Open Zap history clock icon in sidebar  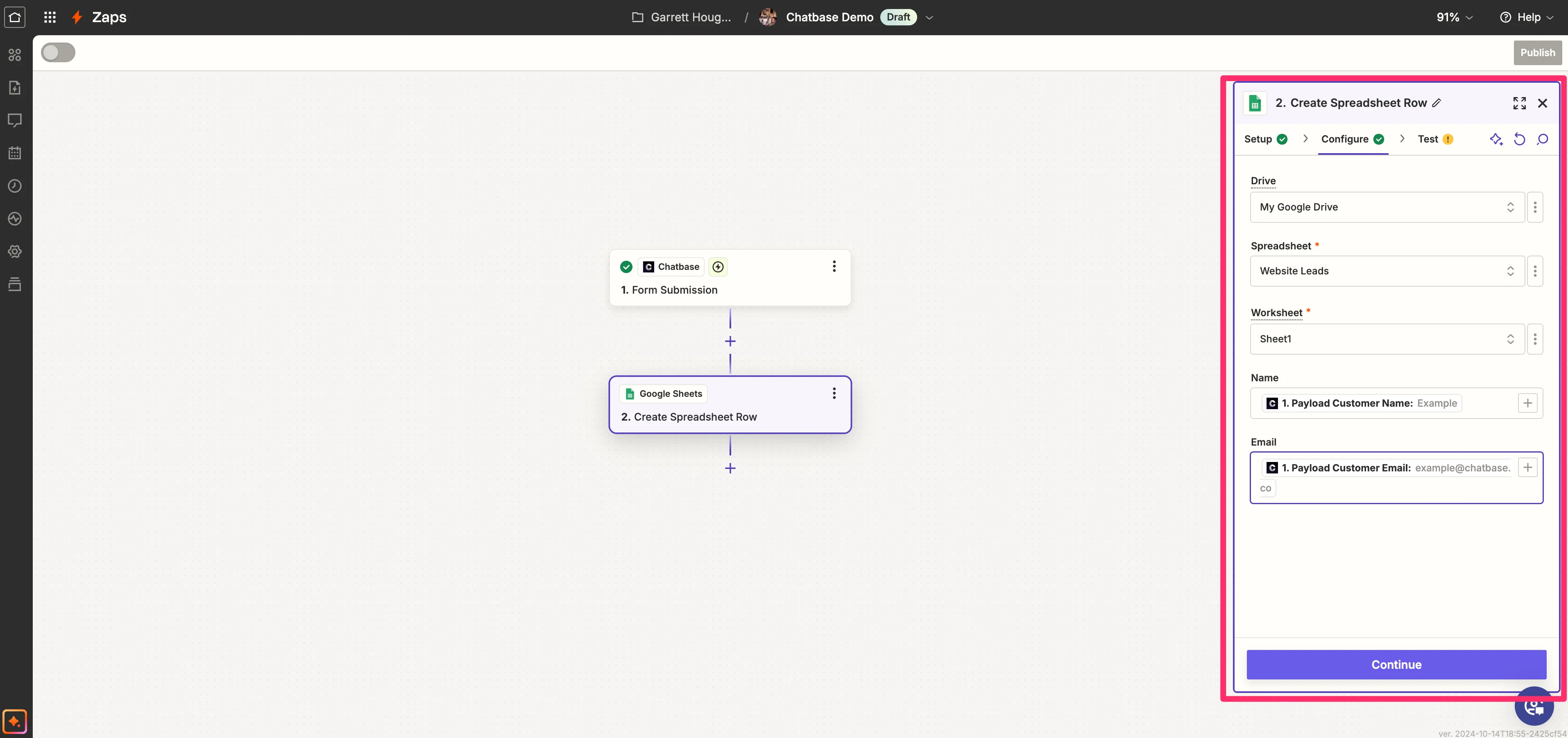15,186
